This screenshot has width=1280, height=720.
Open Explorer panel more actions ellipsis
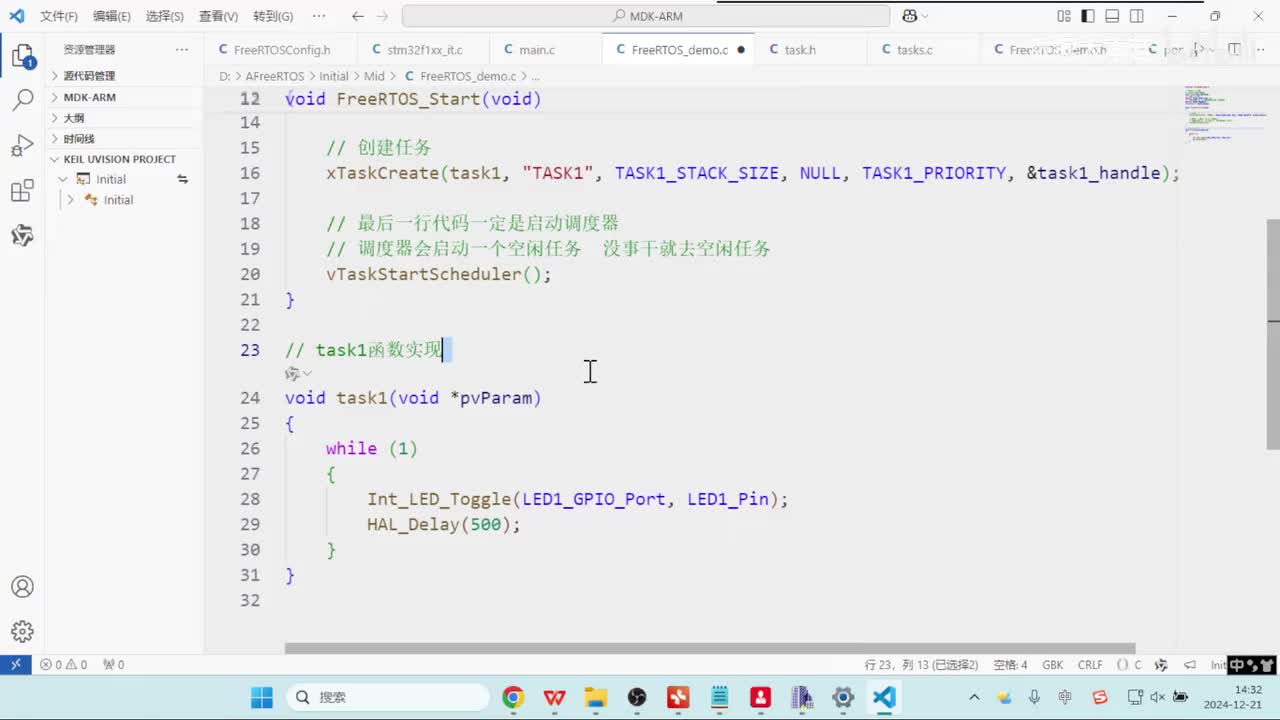click(182, 49)
